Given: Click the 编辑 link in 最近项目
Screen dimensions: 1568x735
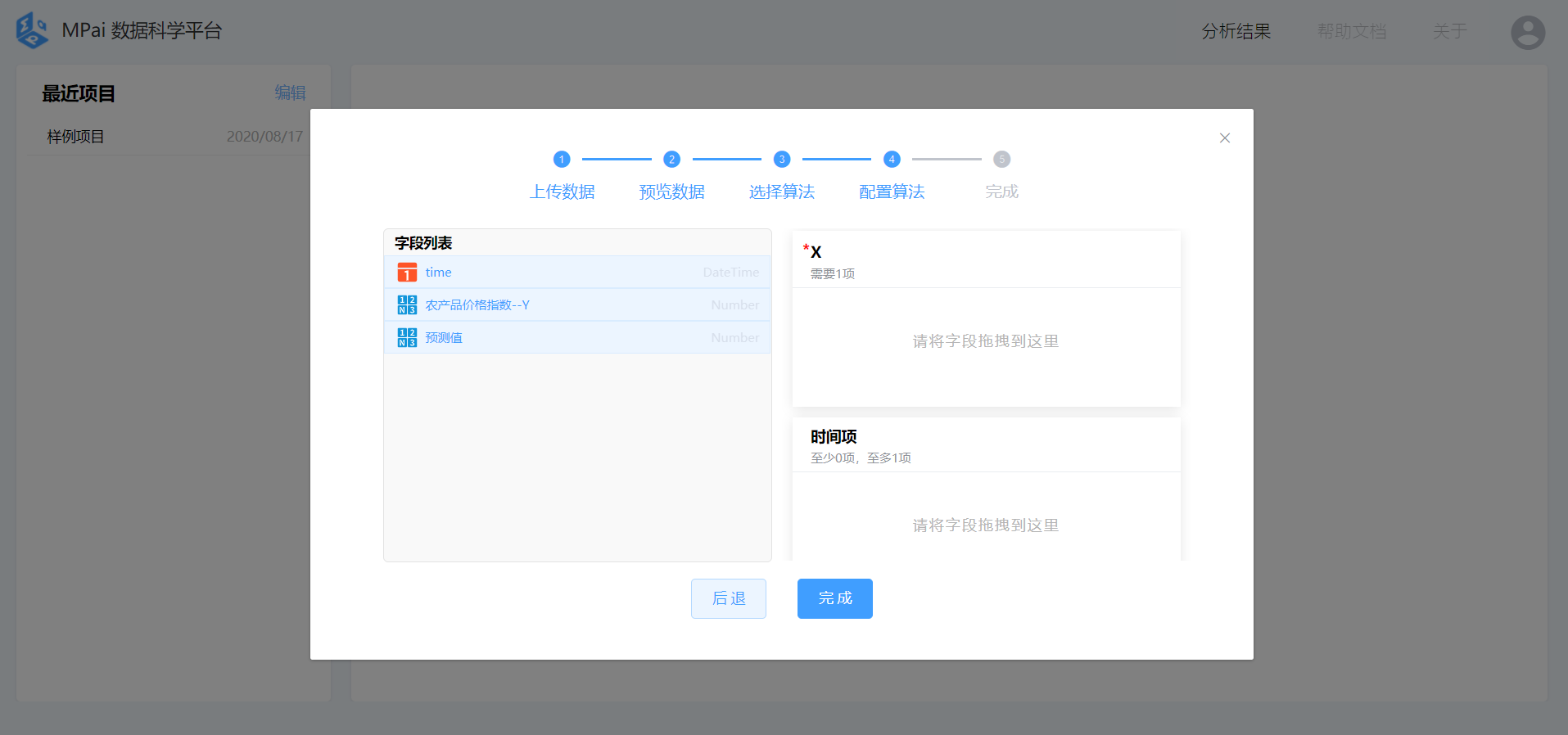Looking at the screenshot, I should click(290, 93).
